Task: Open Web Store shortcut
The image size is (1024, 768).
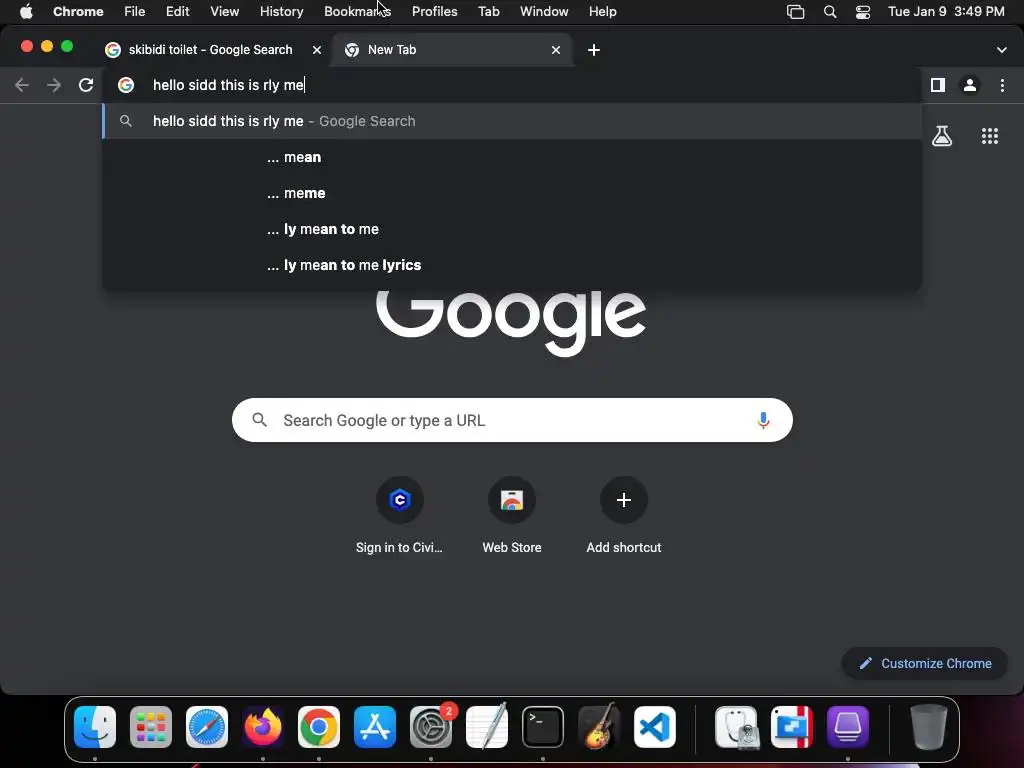Action: pos(512,515)
